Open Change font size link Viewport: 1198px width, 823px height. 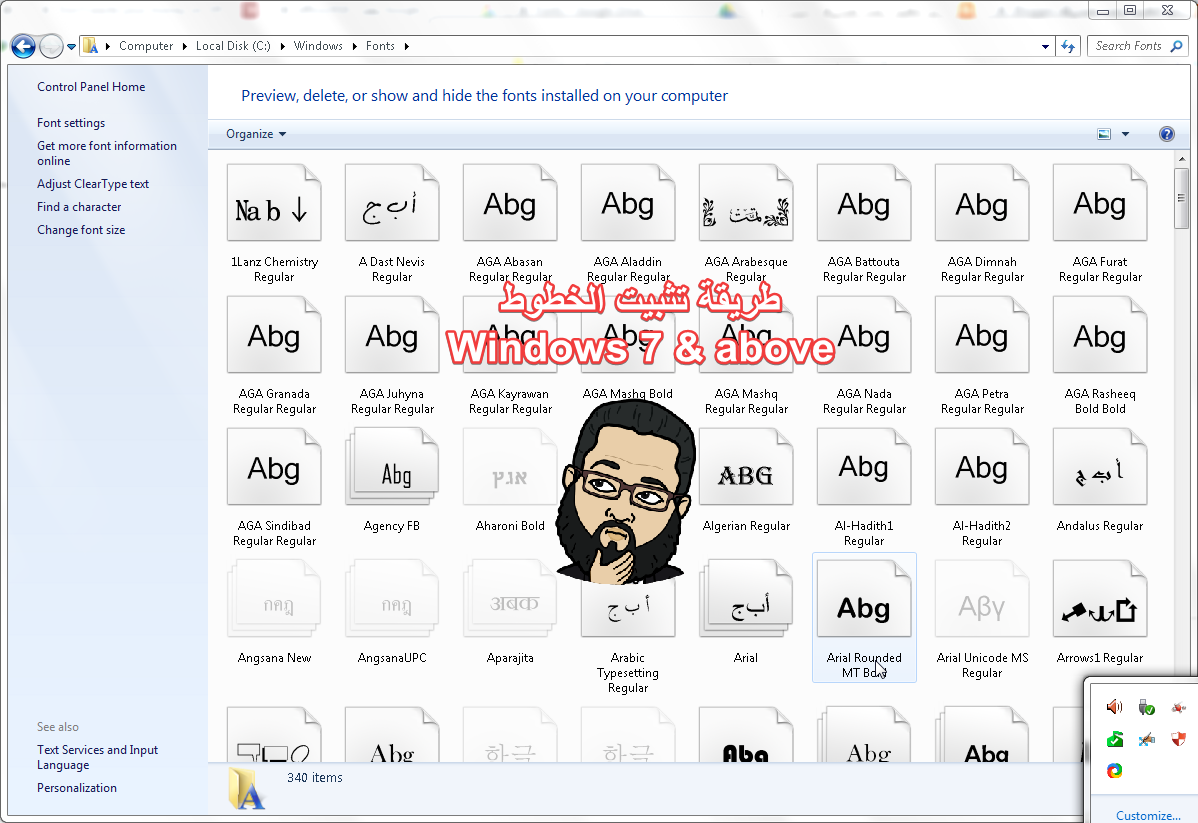tap(81, 229)
